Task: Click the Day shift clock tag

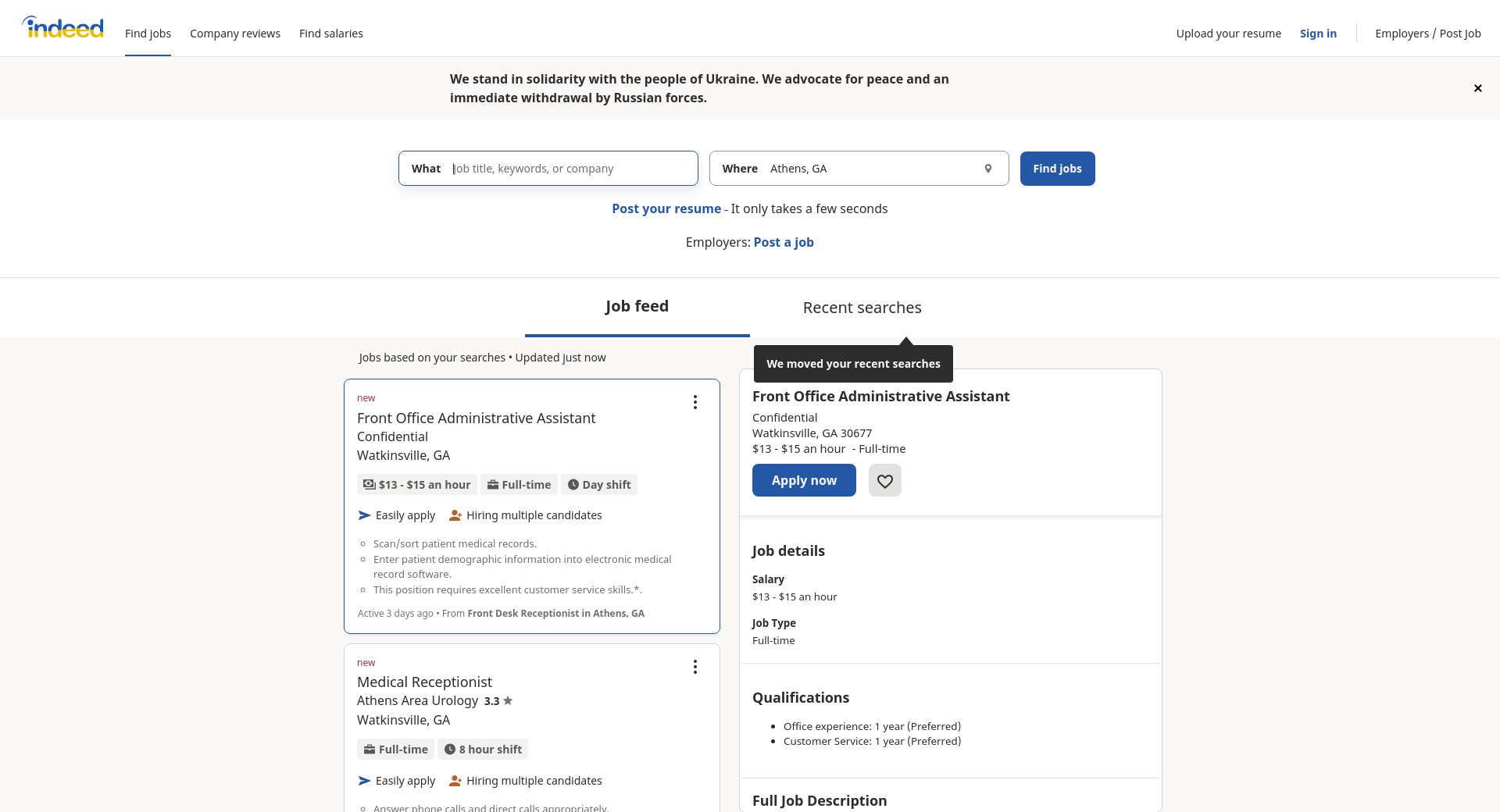Action: (x=598, y=485)
